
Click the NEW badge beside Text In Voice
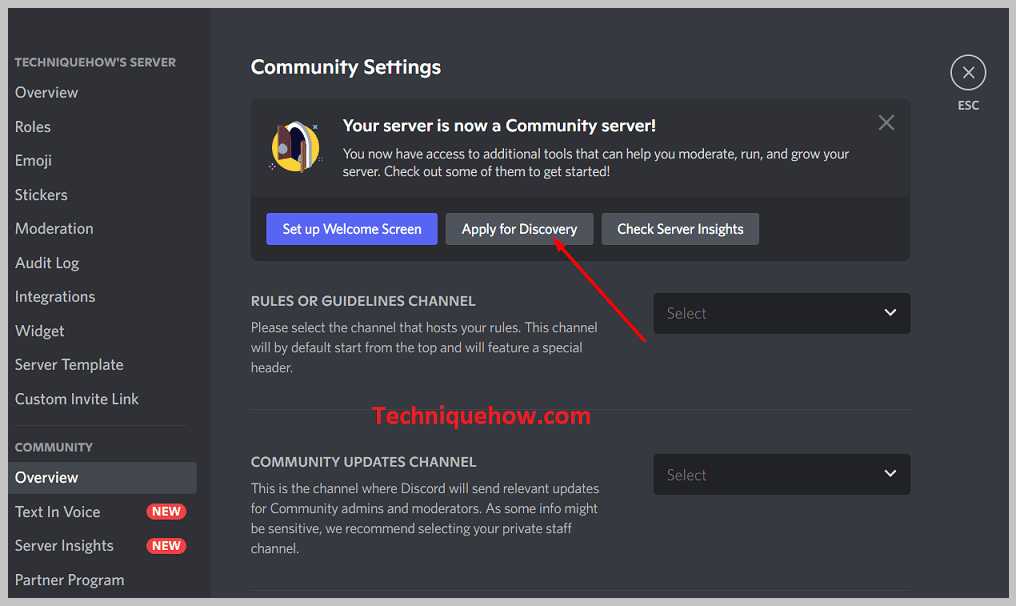[x=167, y=512]
